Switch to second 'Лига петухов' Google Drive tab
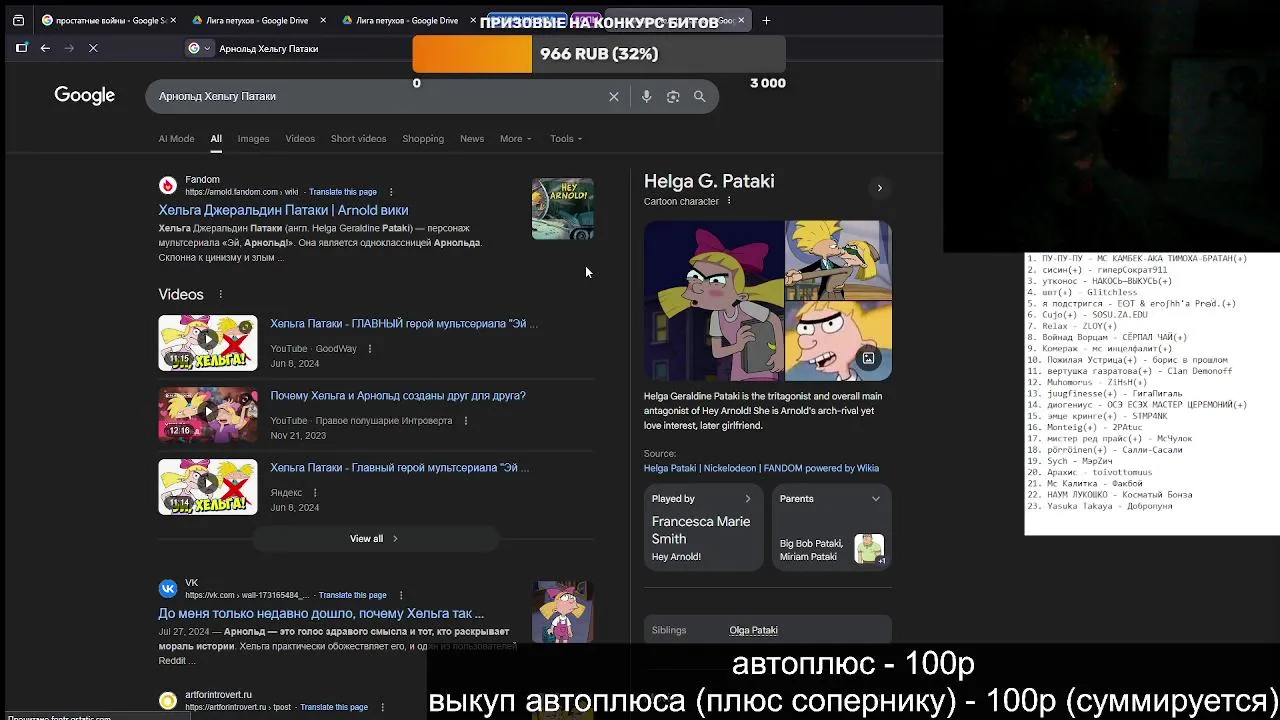This screenshot has height=720, width=1280. coord(409,20)
